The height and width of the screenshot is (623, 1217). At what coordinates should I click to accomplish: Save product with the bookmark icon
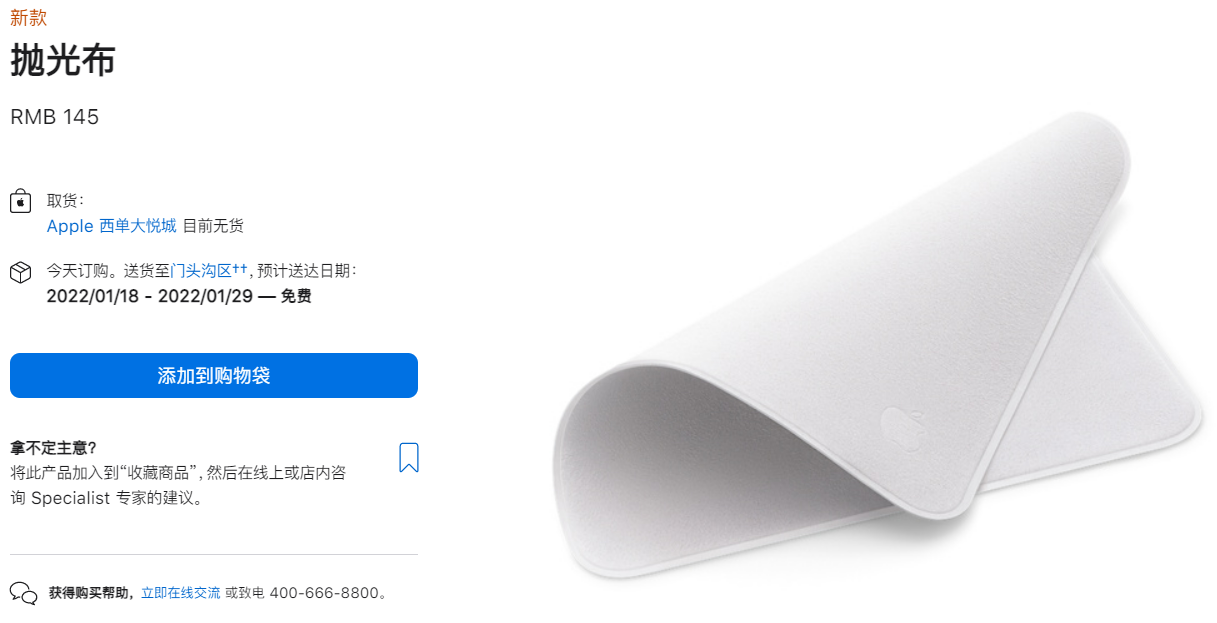click(408, 458)
